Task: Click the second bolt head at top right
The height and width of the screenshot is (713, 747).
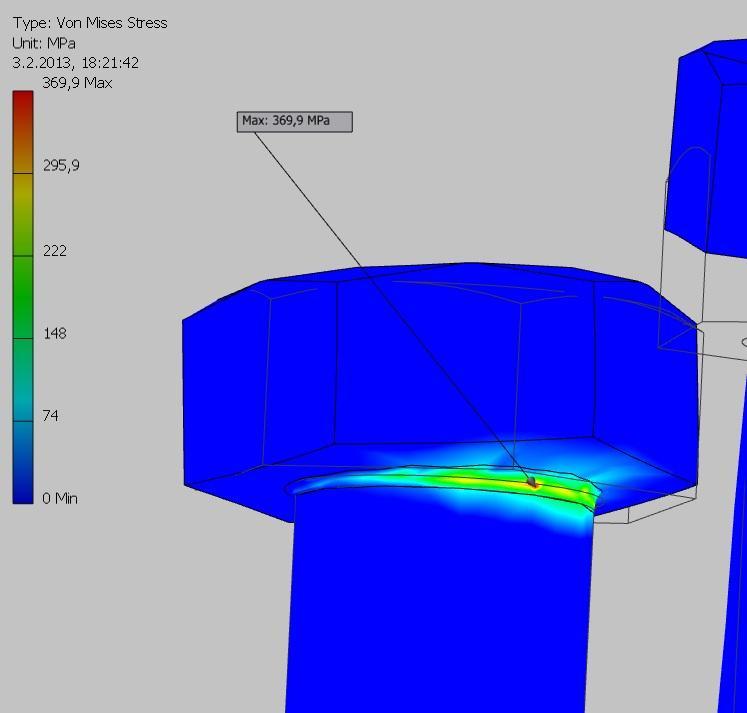Action: click(x=707, y=148)
